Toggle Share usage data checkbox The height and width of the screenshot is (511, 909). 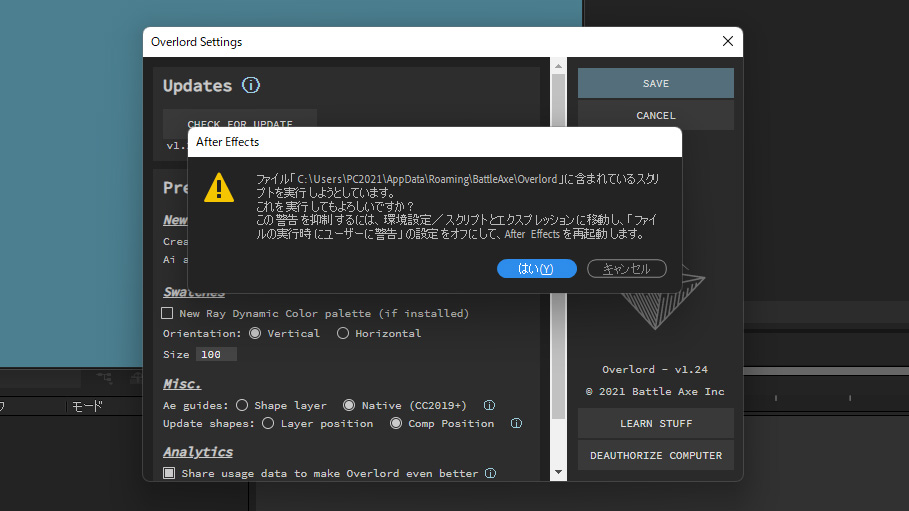[x=169, y=473]
